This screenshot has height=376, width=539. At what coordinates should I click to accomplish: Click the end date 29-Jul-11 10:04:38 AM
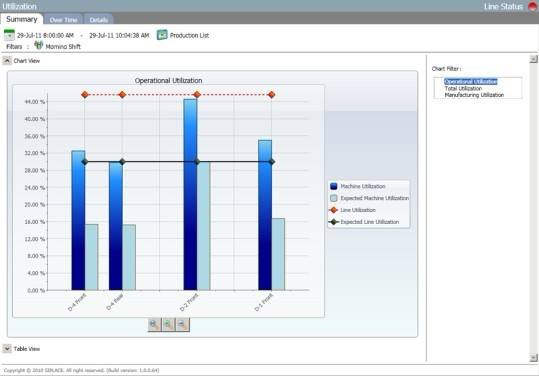(x=119, y=35)
